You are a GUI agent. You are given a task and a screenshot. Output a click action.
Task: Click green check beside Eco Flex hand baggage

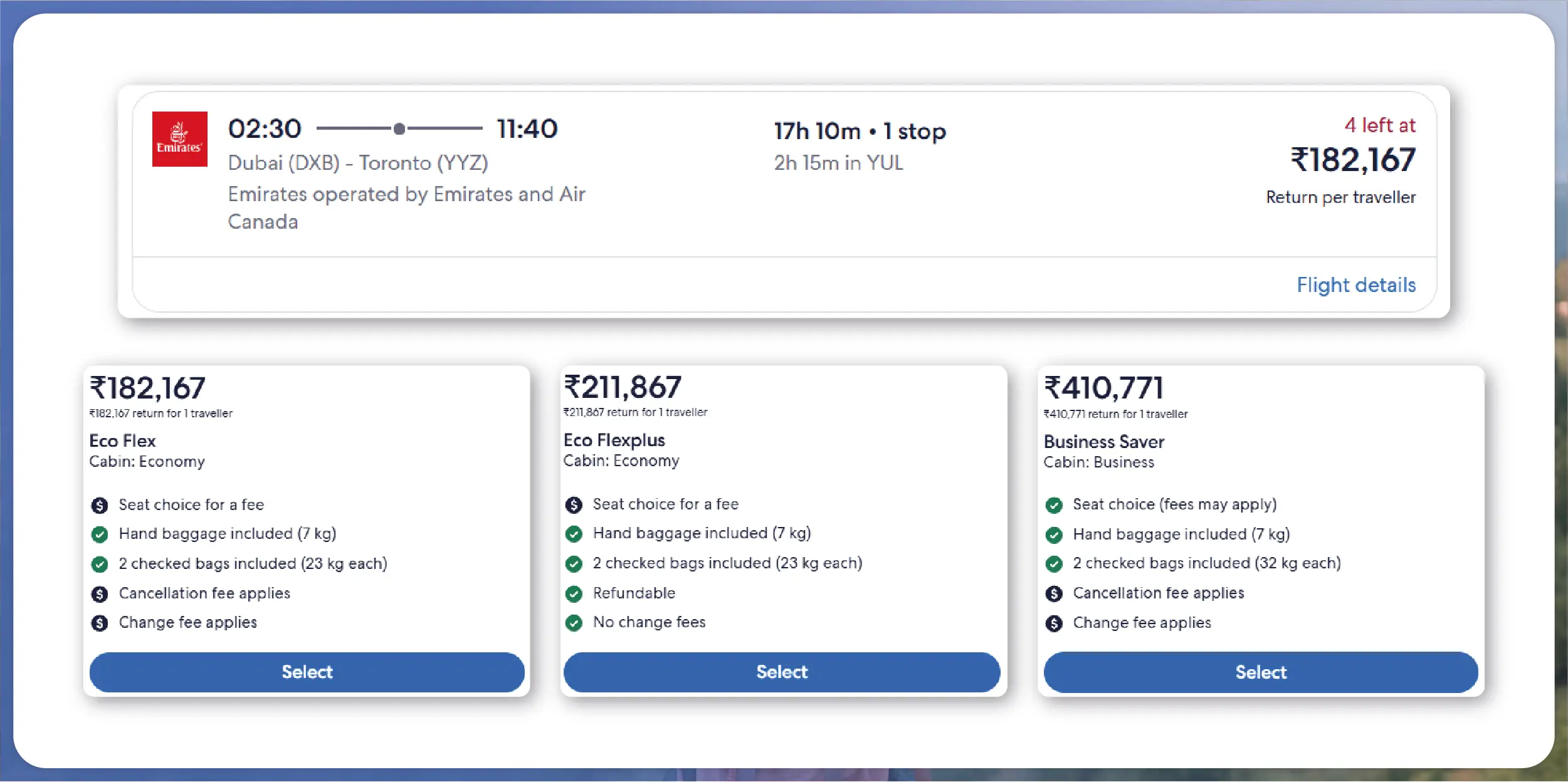pyautogui.click(x=100, y=534)
